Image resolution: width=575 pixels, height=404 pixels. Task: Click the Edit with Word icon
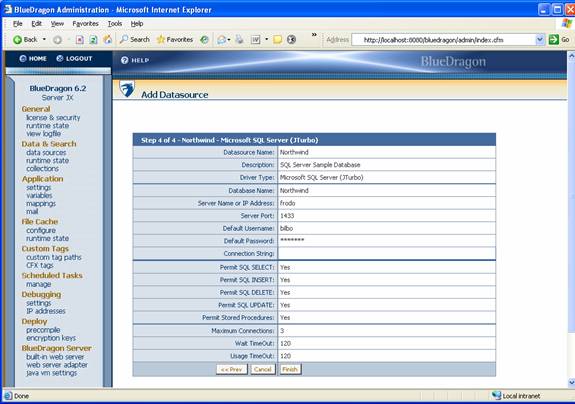click(x=255, y=40)
